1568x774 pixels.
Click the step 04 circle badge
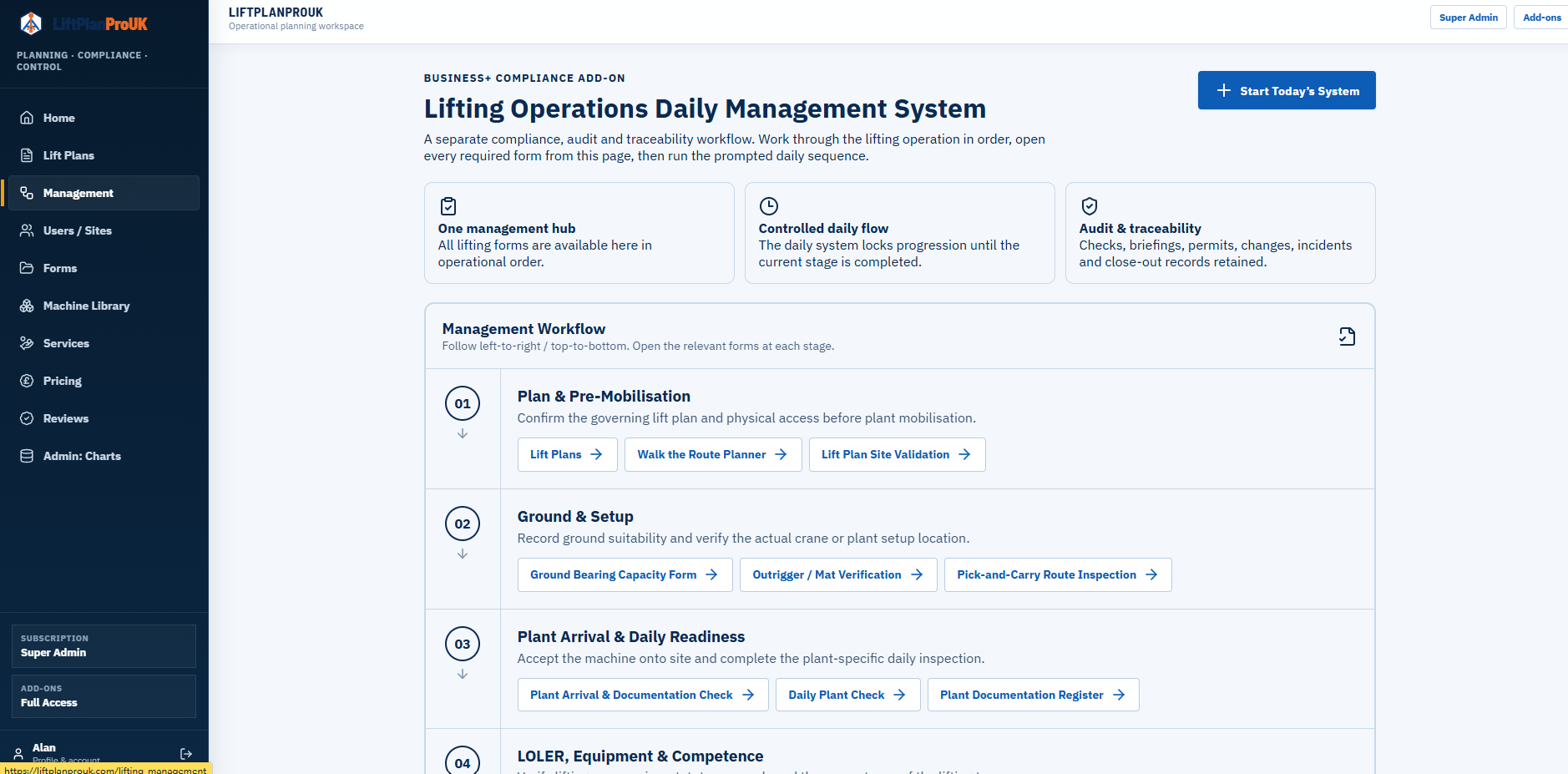(463, 761)
